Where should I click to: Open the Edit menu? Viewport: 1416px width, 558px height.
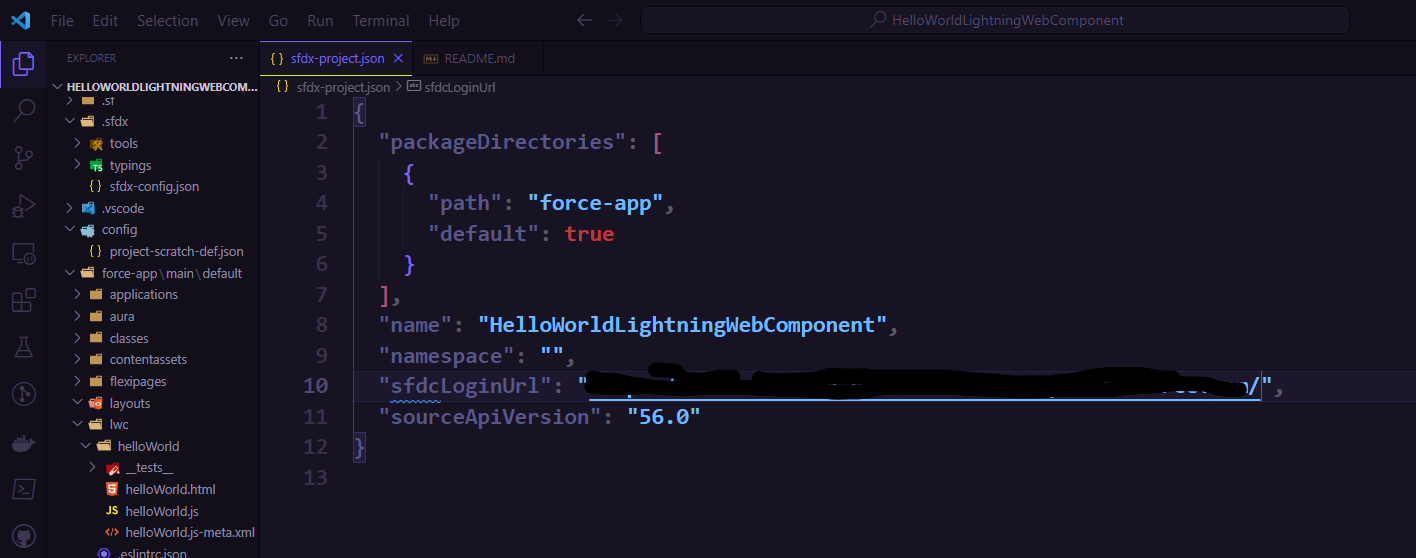104,20
